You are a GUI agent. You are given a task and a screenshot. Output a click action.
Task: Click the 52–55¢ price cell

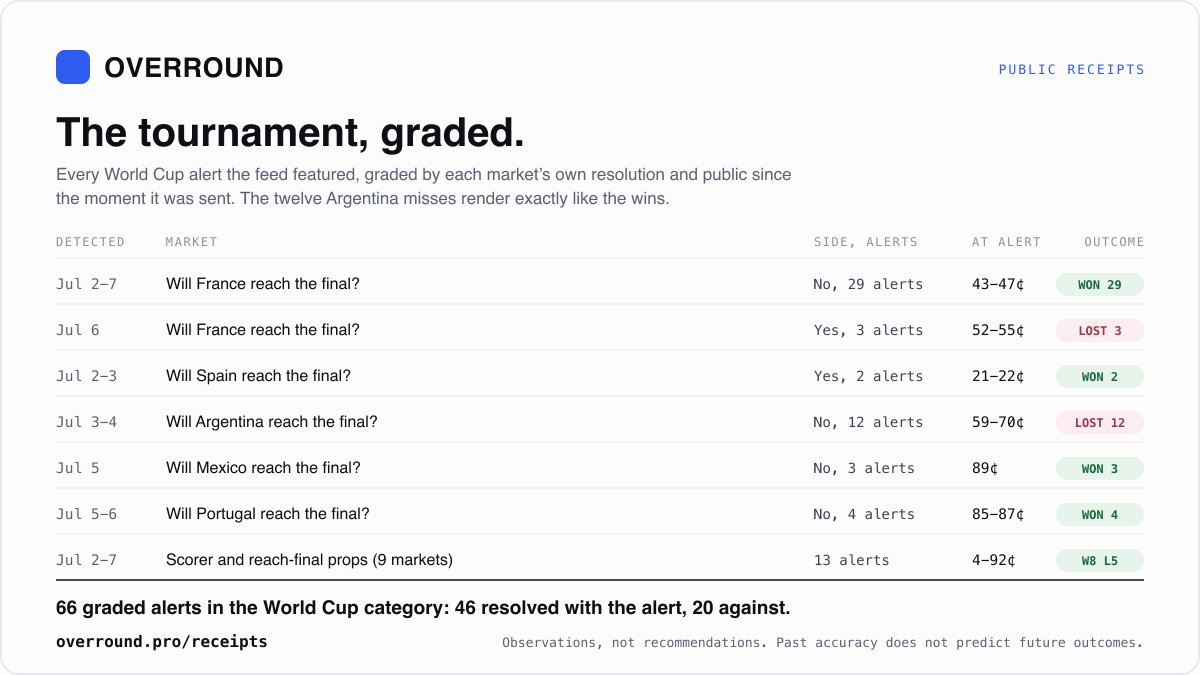point(998,330)
